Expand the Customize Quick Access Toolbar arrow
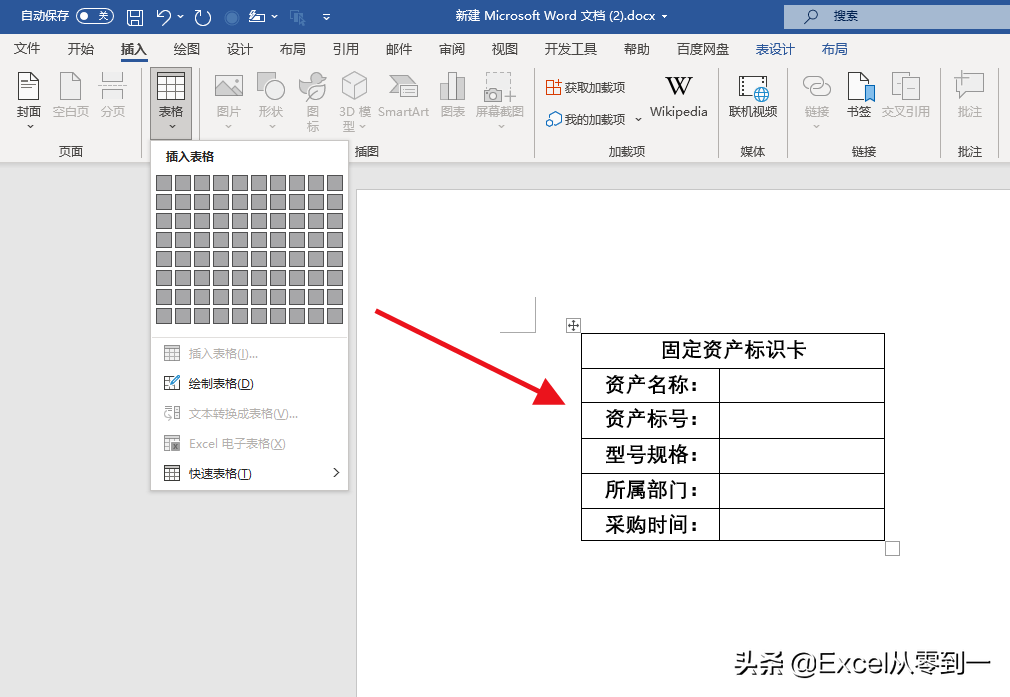 coord(327,17)
